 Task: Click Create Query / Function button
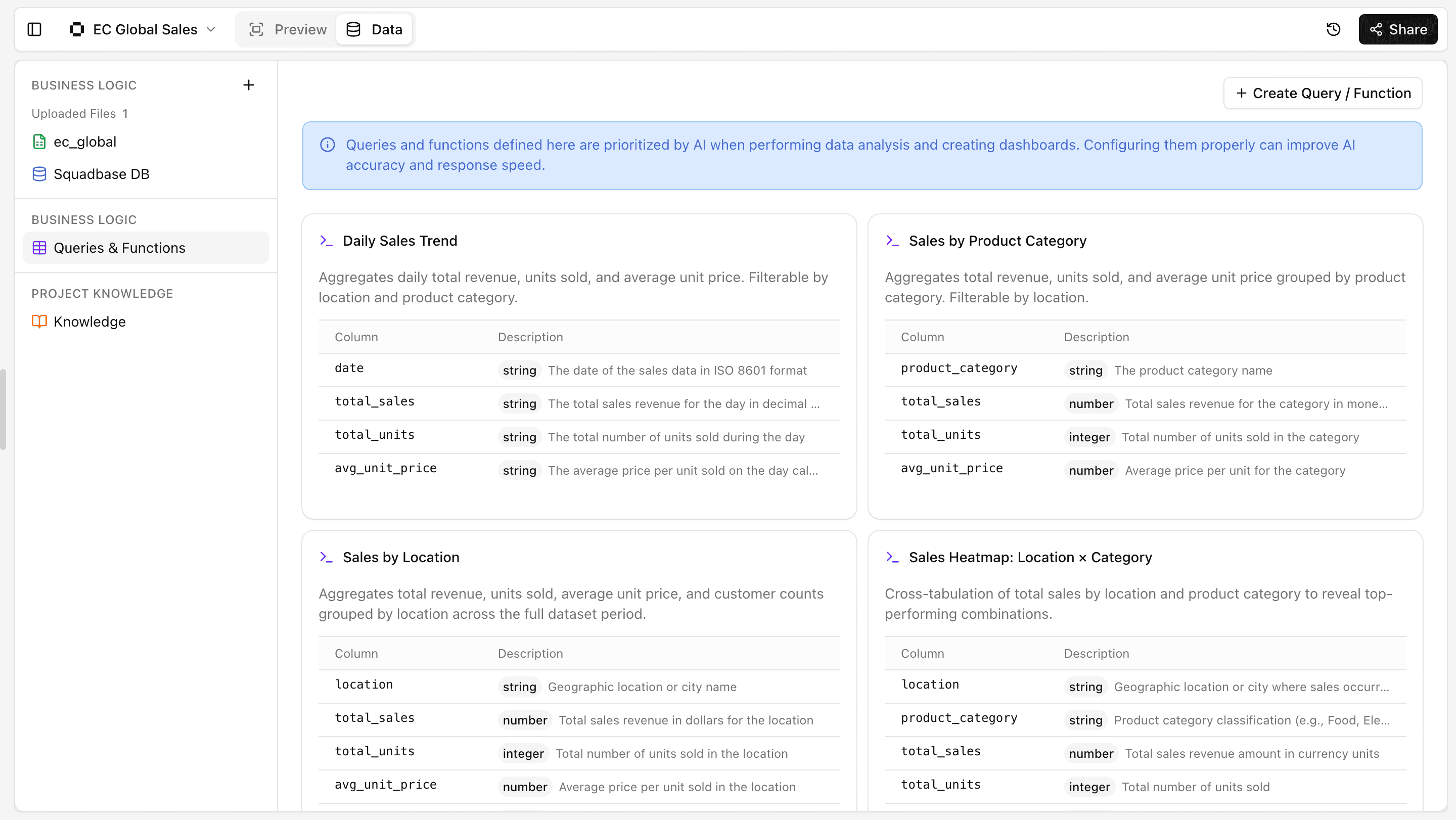1323,93
